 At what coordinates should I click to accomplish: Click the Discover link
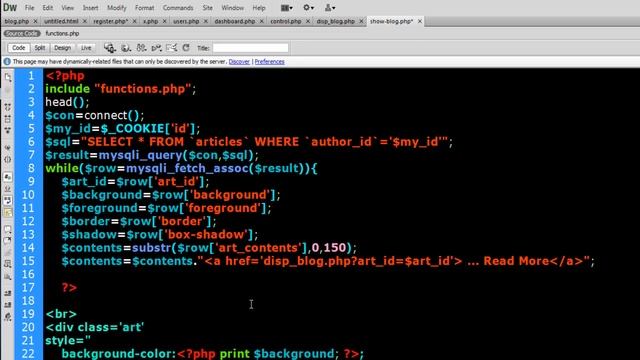coord(239,62)
